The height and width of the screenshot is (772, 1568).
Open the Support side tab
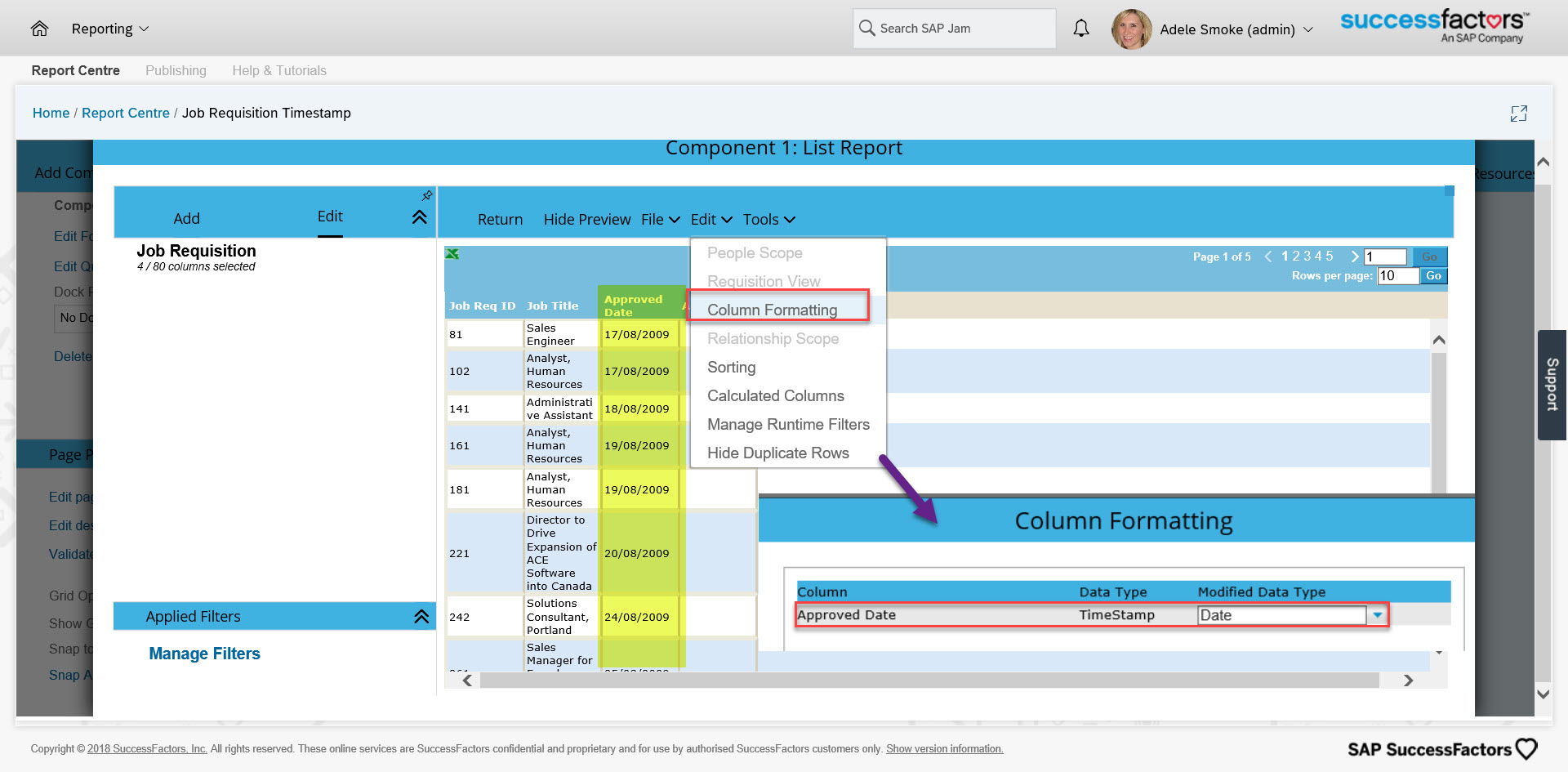[x=1552, y=385]
